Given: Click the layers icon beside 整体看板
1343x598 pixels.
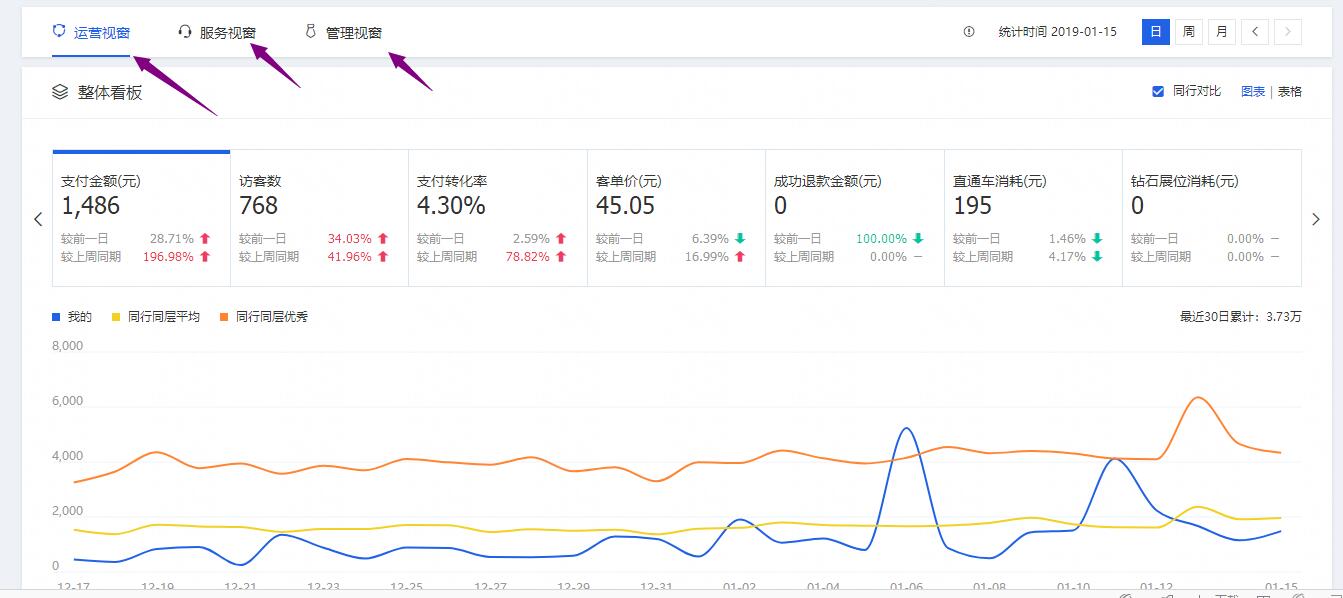Looking at the screenshot, I should coord(60,92).
